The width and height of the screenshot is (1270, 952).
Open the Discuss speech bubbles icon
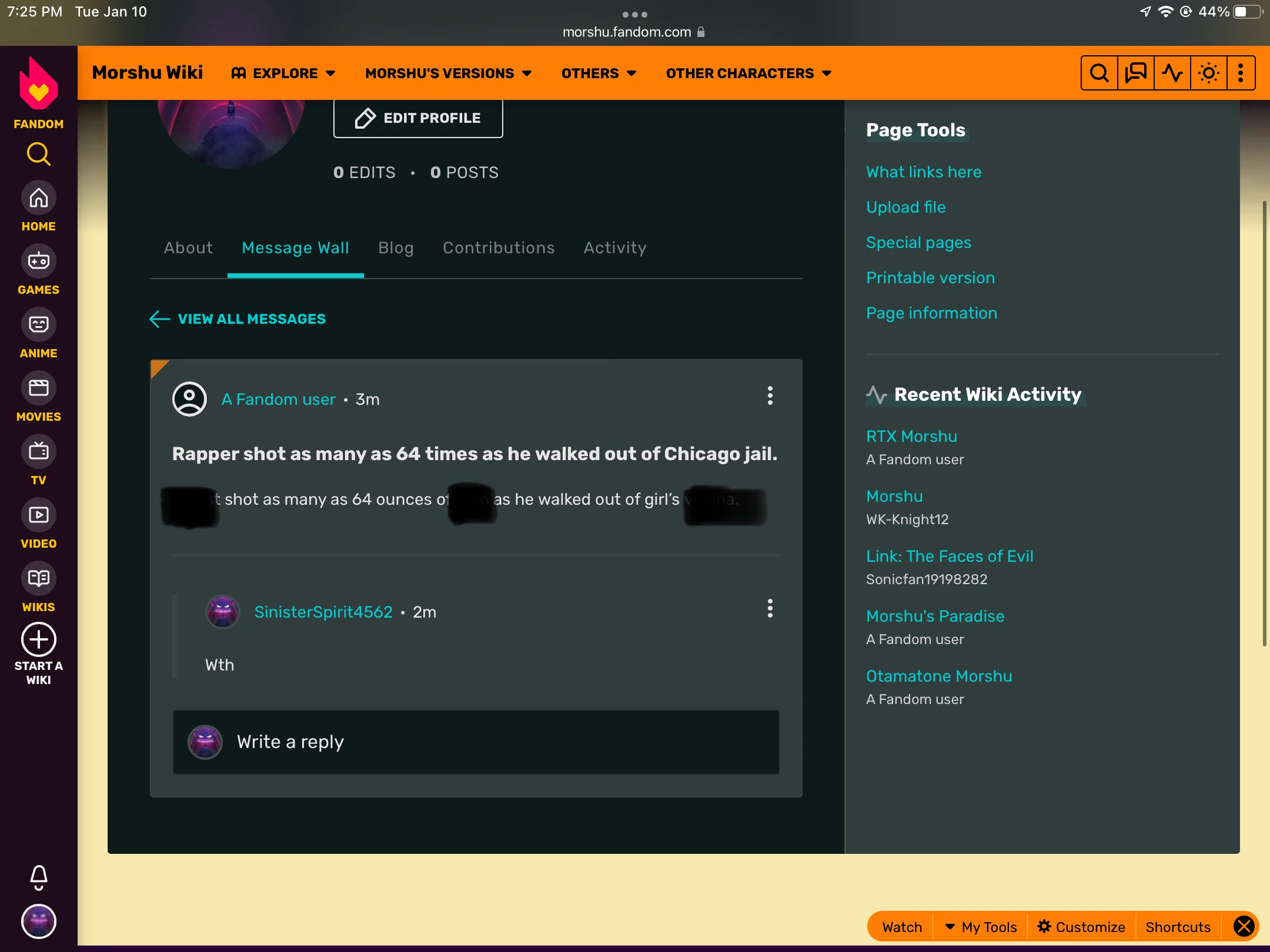click(x=1135, y=73)
